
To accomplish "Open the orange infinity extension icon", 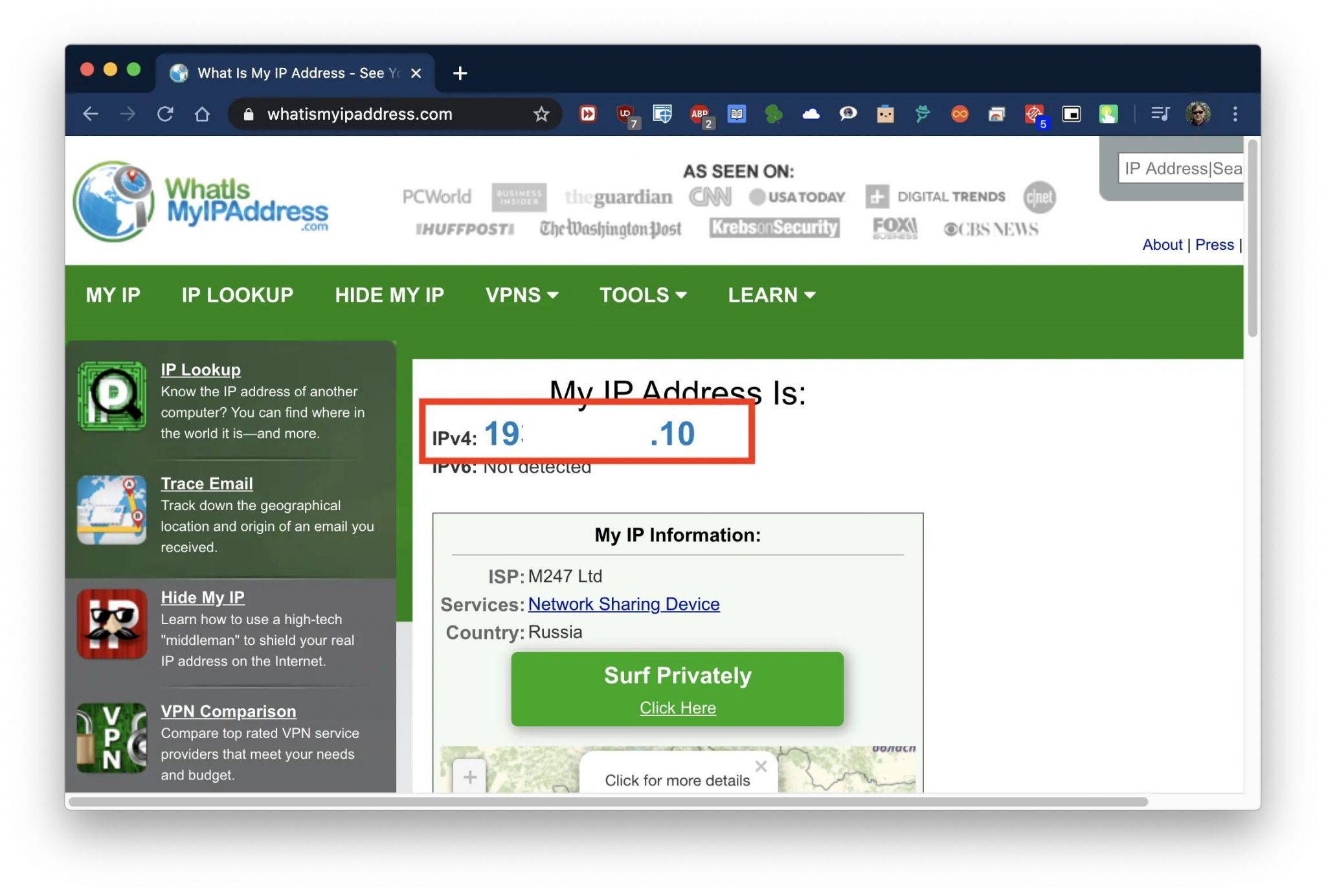I will [x=960, y=114].
